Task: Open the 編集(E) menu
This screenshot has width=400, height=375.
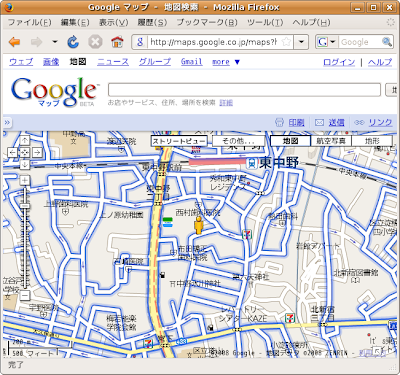Action: [x=75, y=22]
